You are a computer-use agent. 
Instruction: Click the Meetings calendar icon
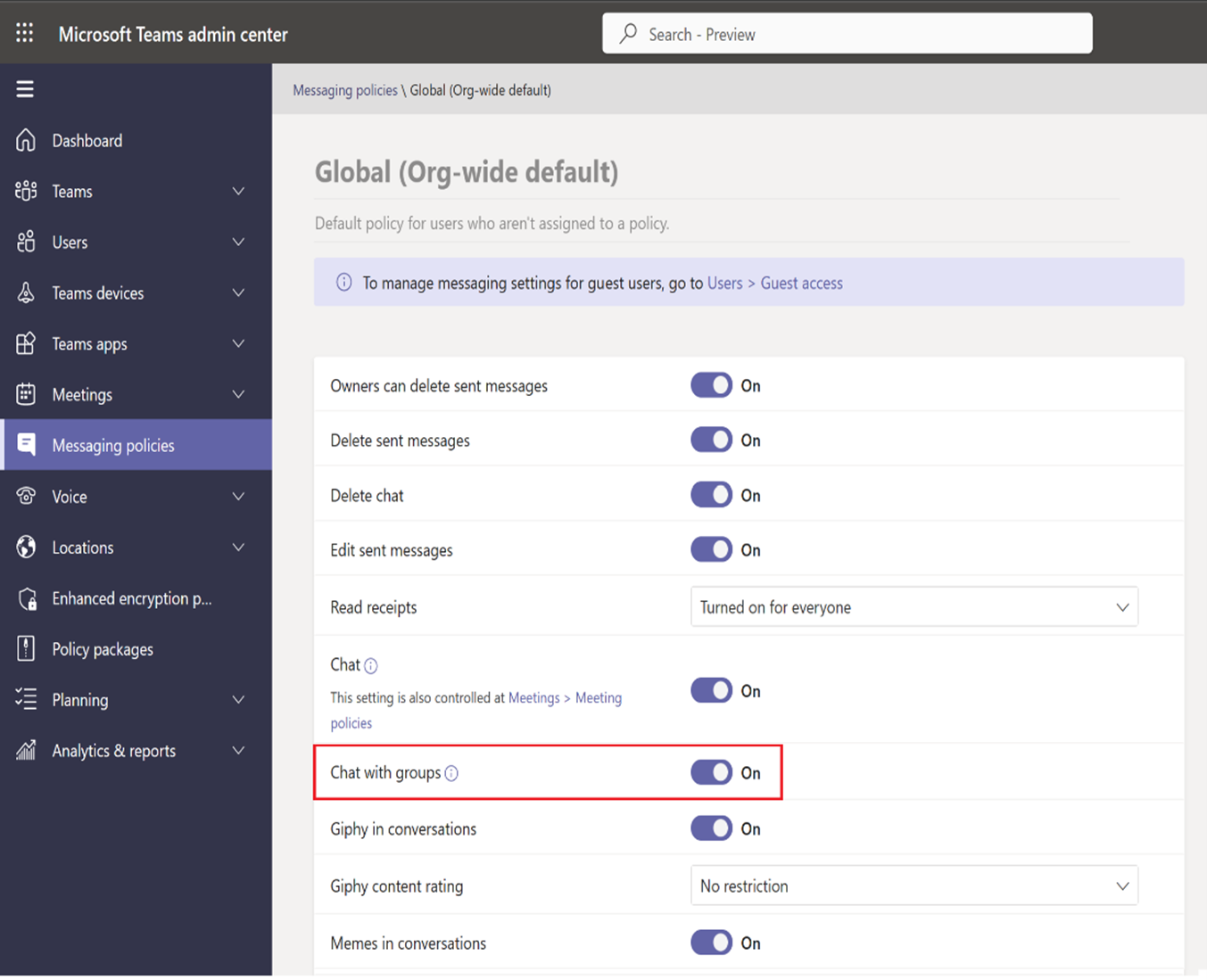[x=26, y=394]
